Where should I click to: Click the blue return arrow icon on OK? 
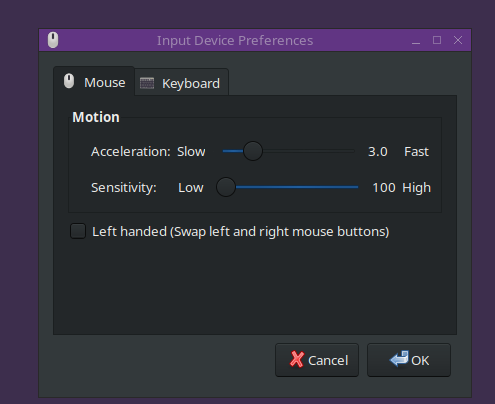[399, 359]
